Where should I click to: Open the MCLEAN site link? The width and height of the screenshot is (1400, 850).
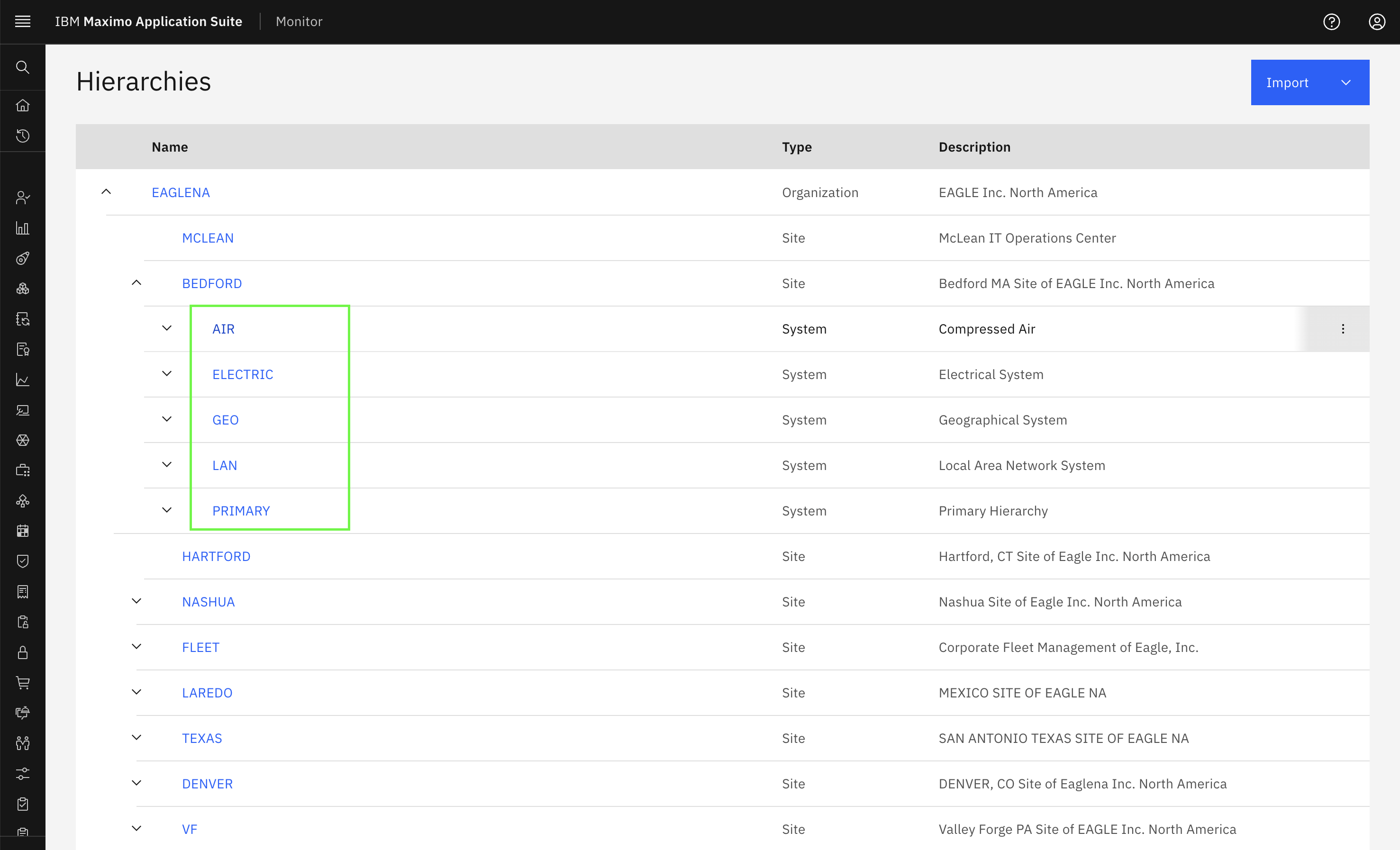click(x=208, y=238)
